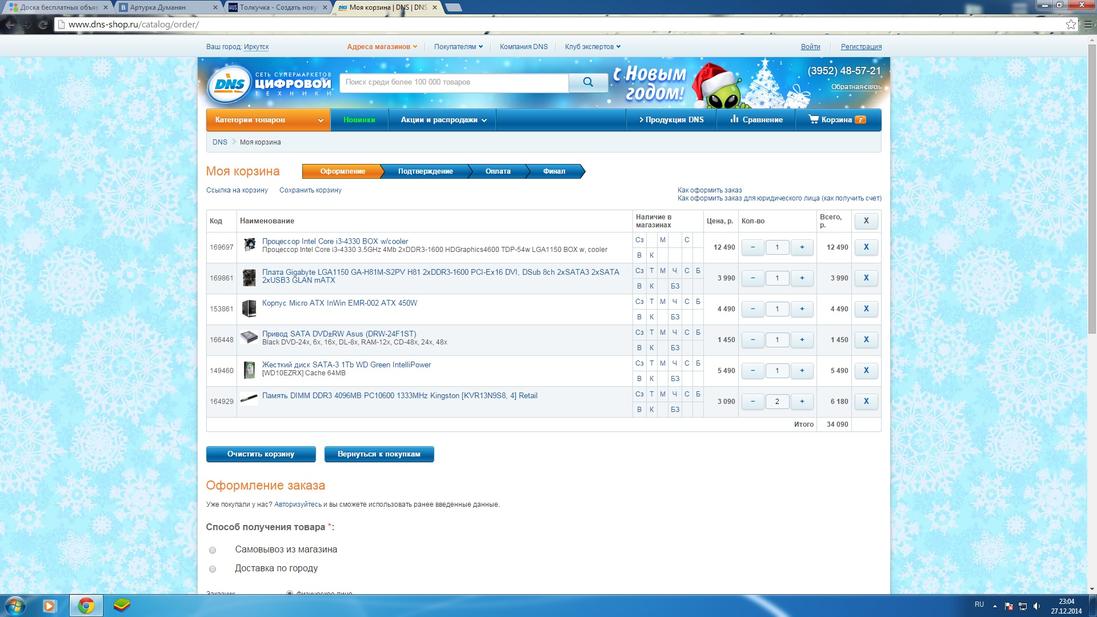Open the Компания DNS top menu link
This screenshot has height=617, width=1097.
click(x=523, y=47)
